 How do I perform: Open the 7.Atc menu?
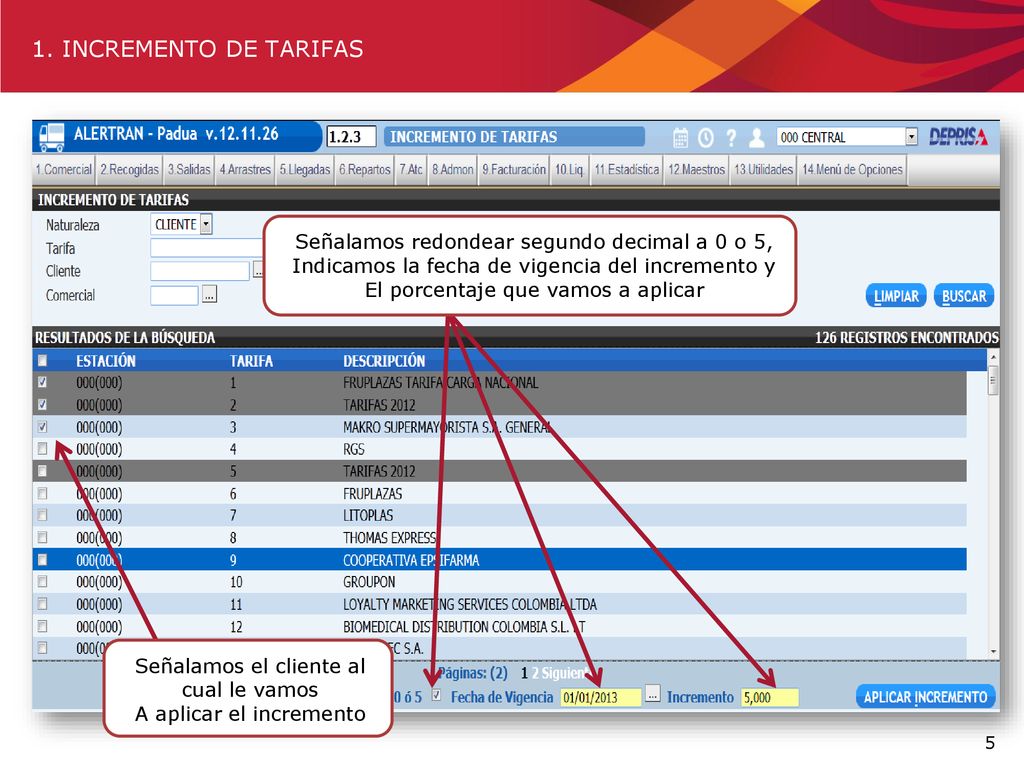[411, 170]
